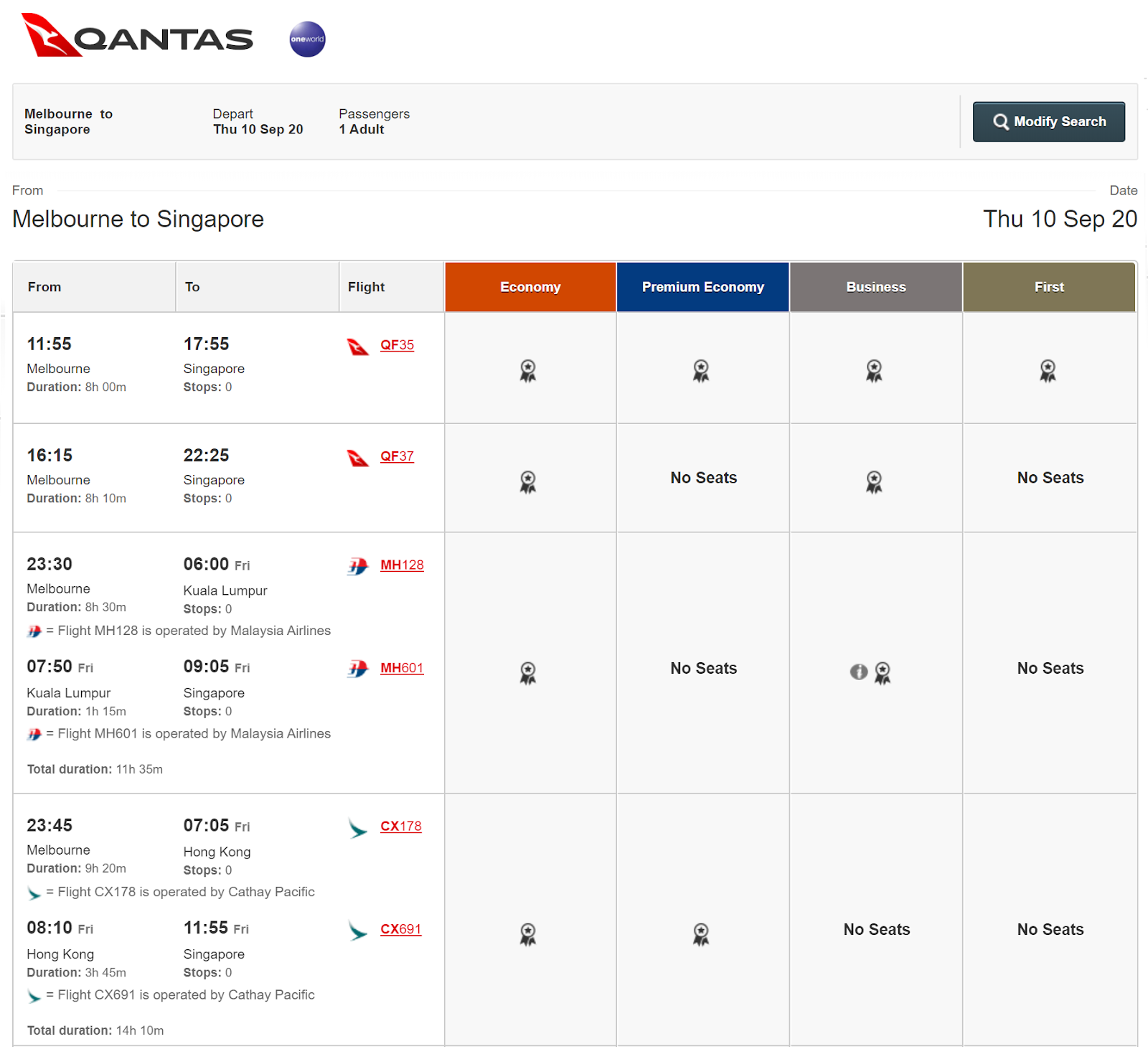The image size is (1148, 1054).
Task: Select Business reward seat for MH128 itinerary
Action: point(883,673)
